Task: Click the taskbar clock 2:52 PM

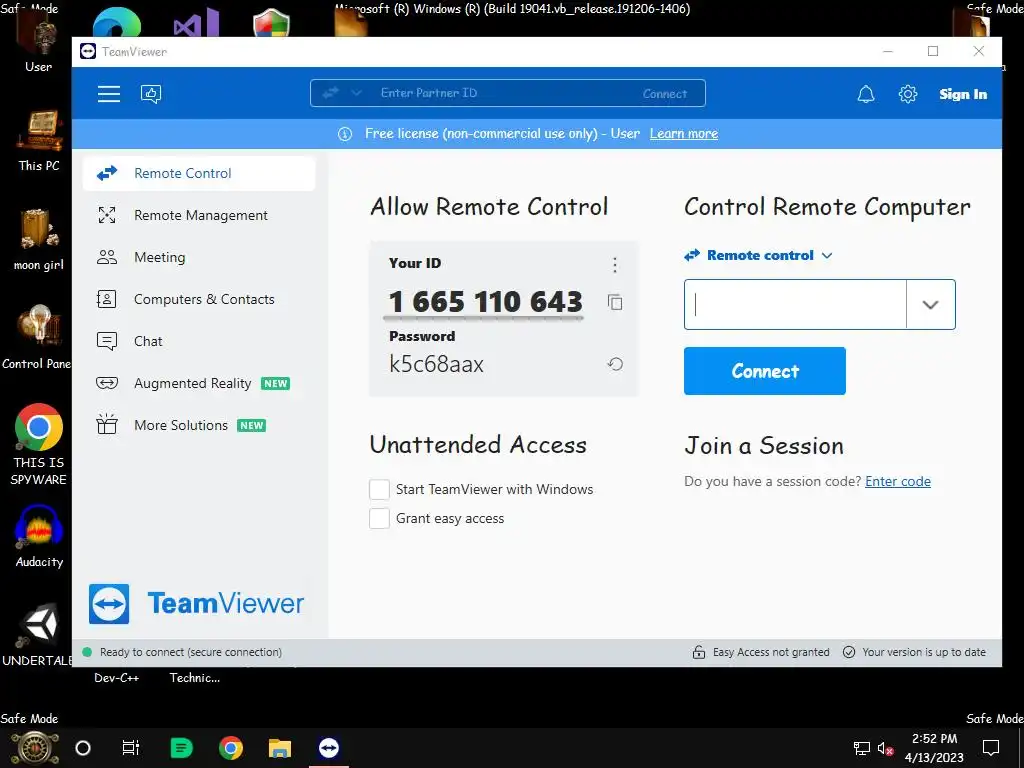Action: tap(935, 739)
